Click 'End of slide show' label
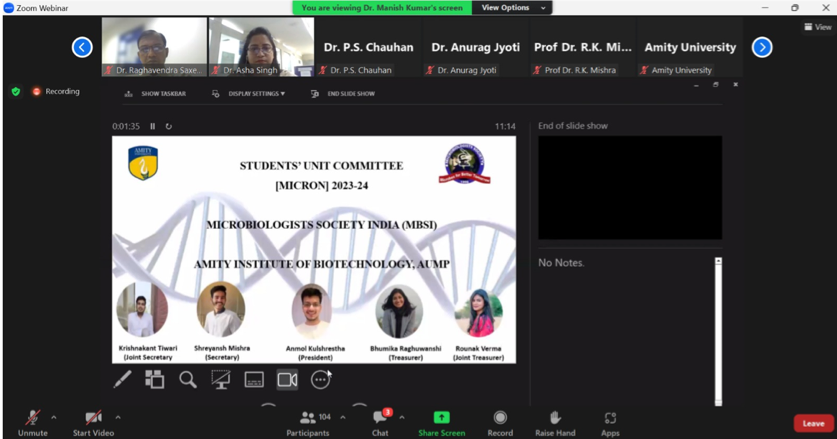 [573, 126]
